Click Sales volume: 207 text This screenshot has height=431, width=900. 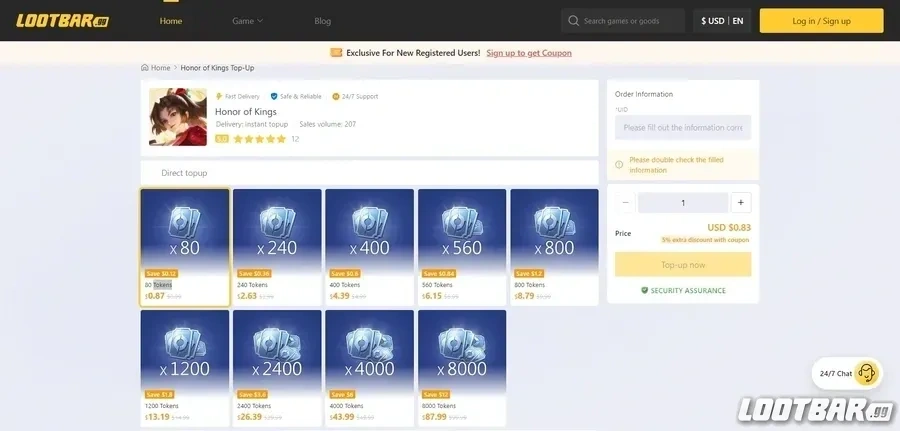pos(328,124)
